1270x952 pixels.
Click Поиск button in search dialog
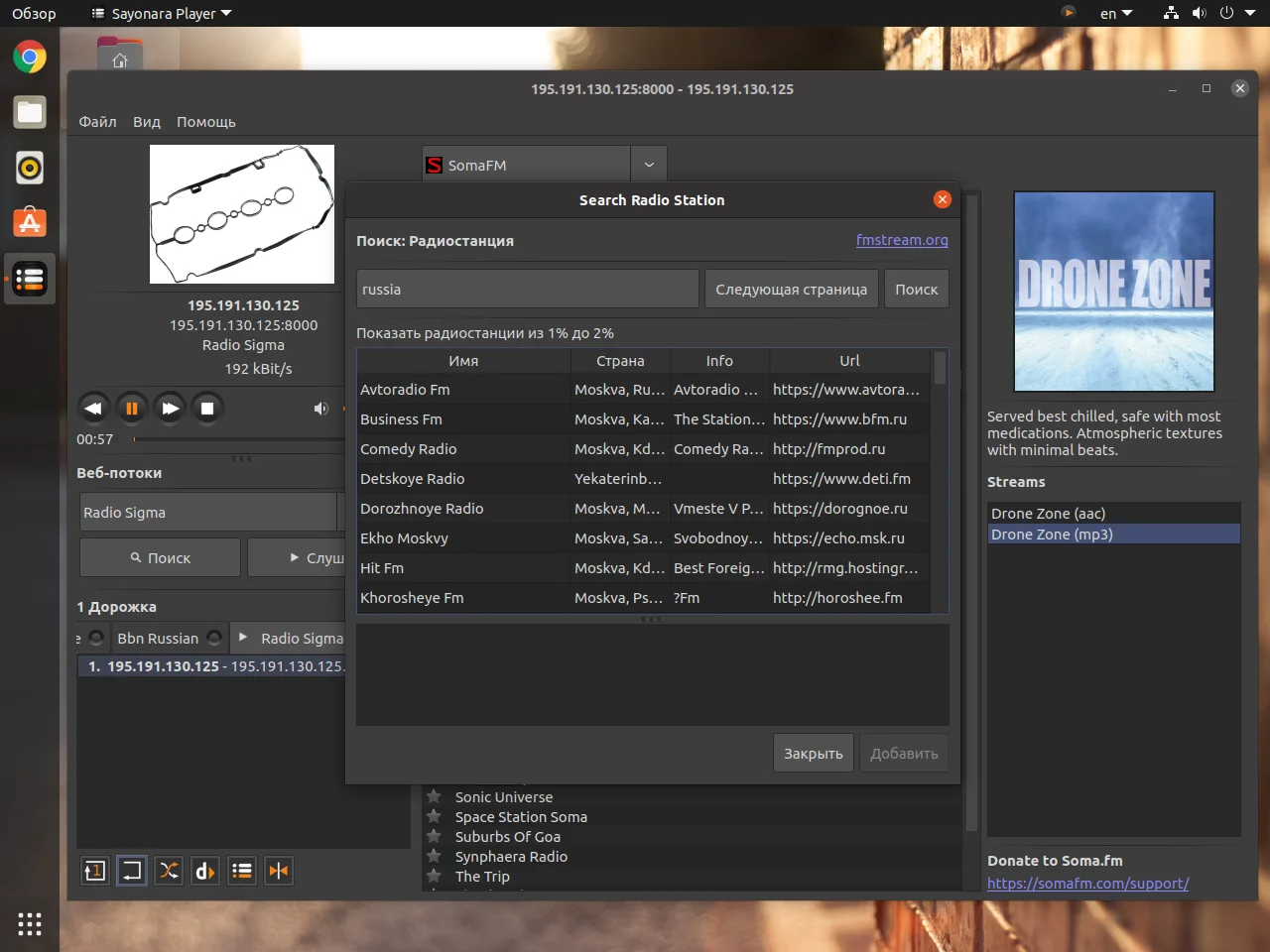coord(917,289)
